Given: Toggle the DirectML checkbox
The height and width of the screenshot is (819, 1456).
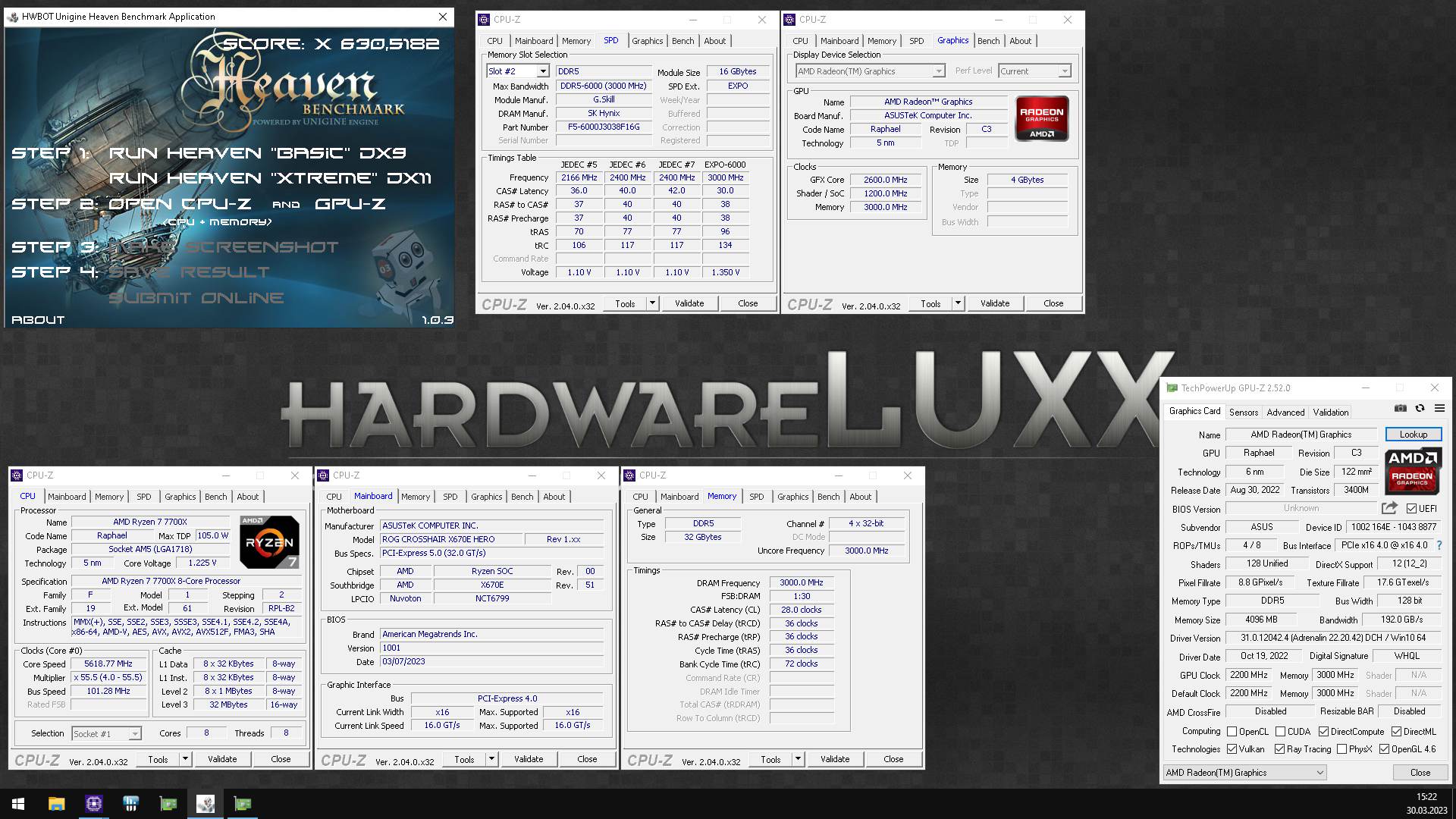Looking at the screenshot, I should coord(1396,732).
